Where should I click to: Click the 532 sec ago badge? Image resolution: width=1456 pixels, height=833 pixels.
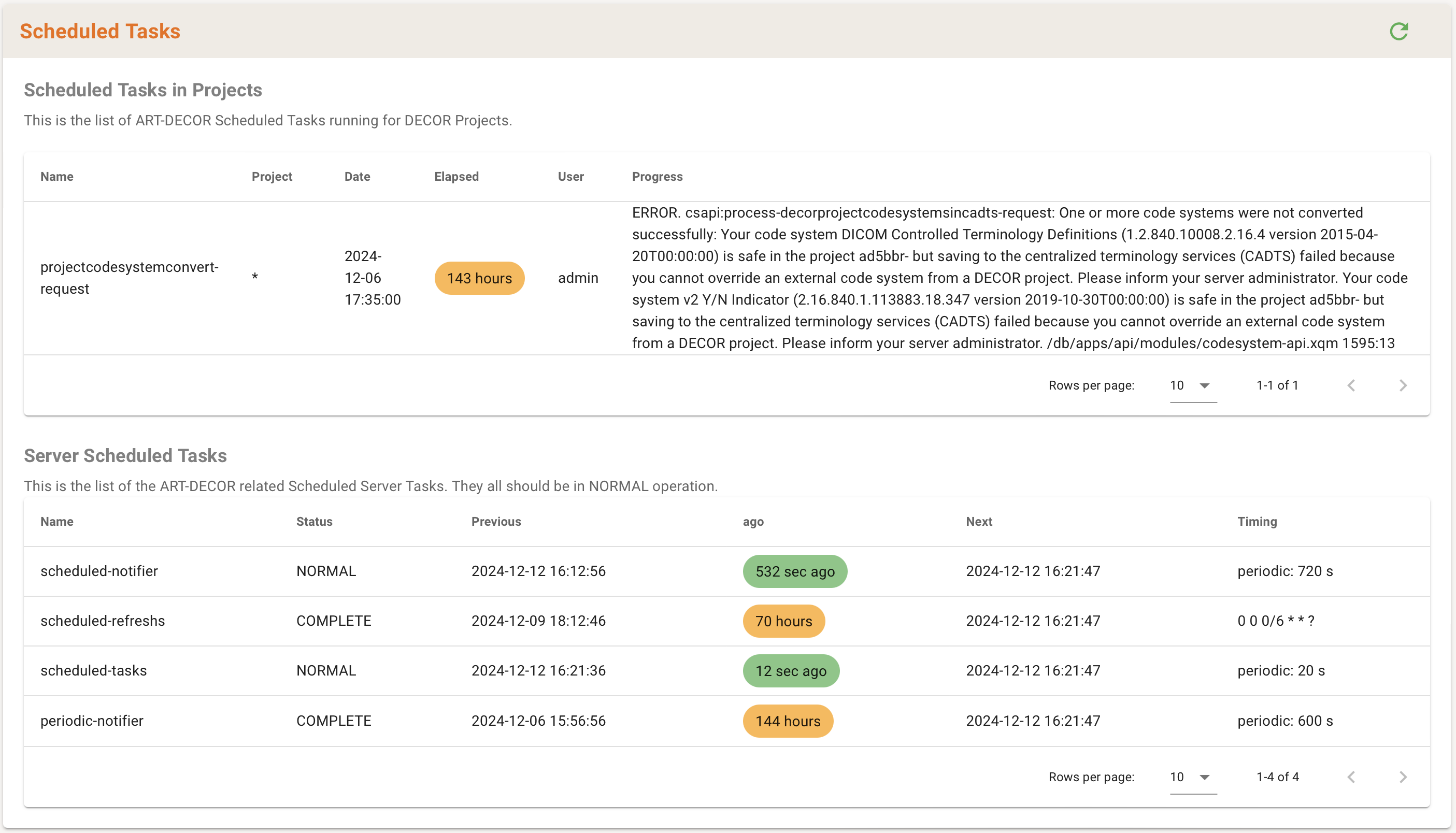[795, 571]
